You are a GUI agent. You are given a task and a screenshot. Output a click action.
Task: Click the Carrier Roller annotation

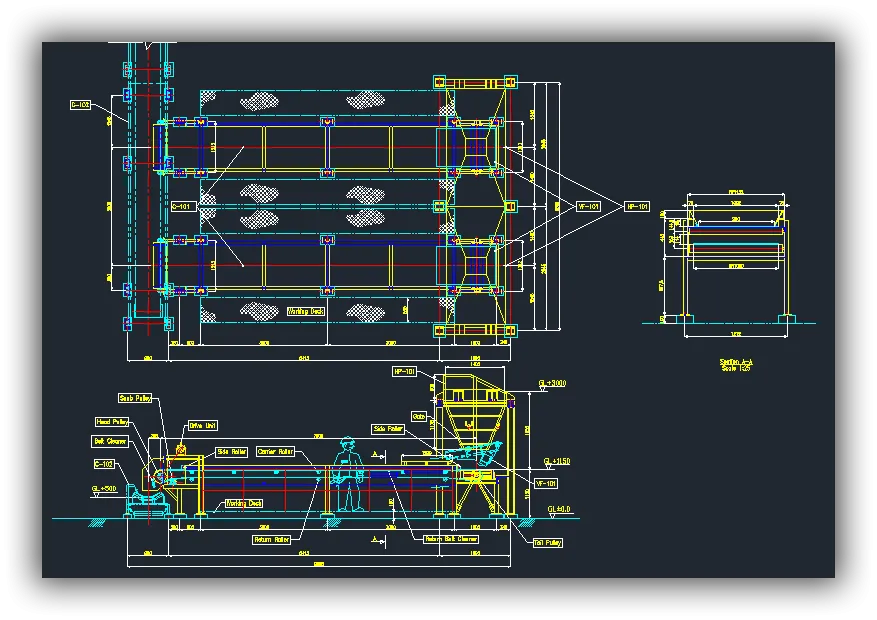275,452
